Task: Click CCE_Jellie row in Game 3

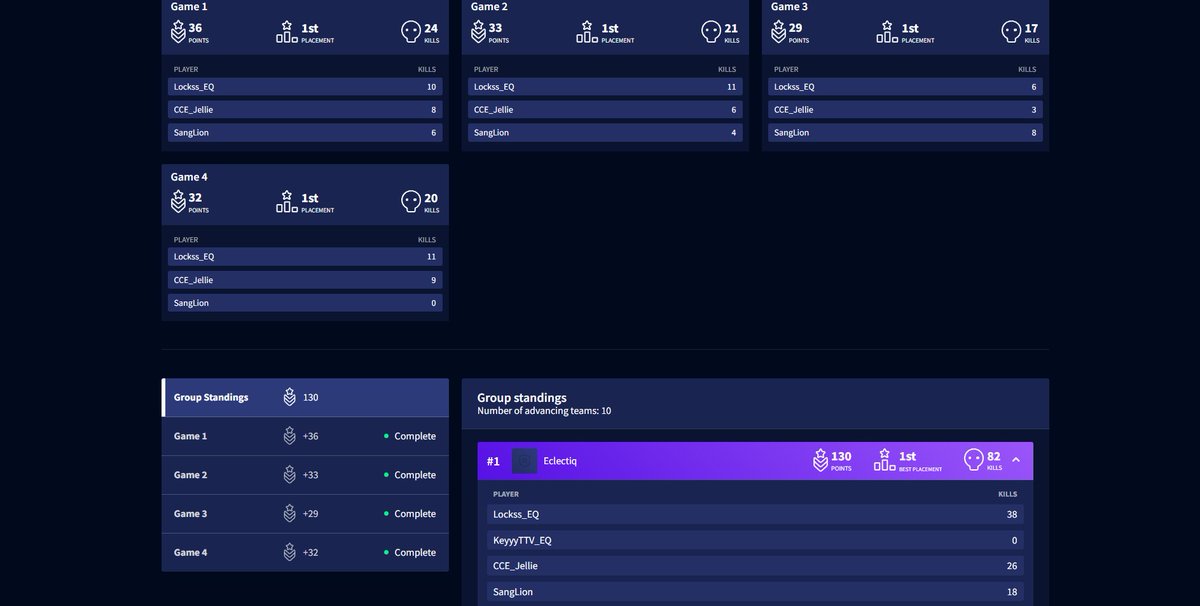Action: tap(905, 110)
